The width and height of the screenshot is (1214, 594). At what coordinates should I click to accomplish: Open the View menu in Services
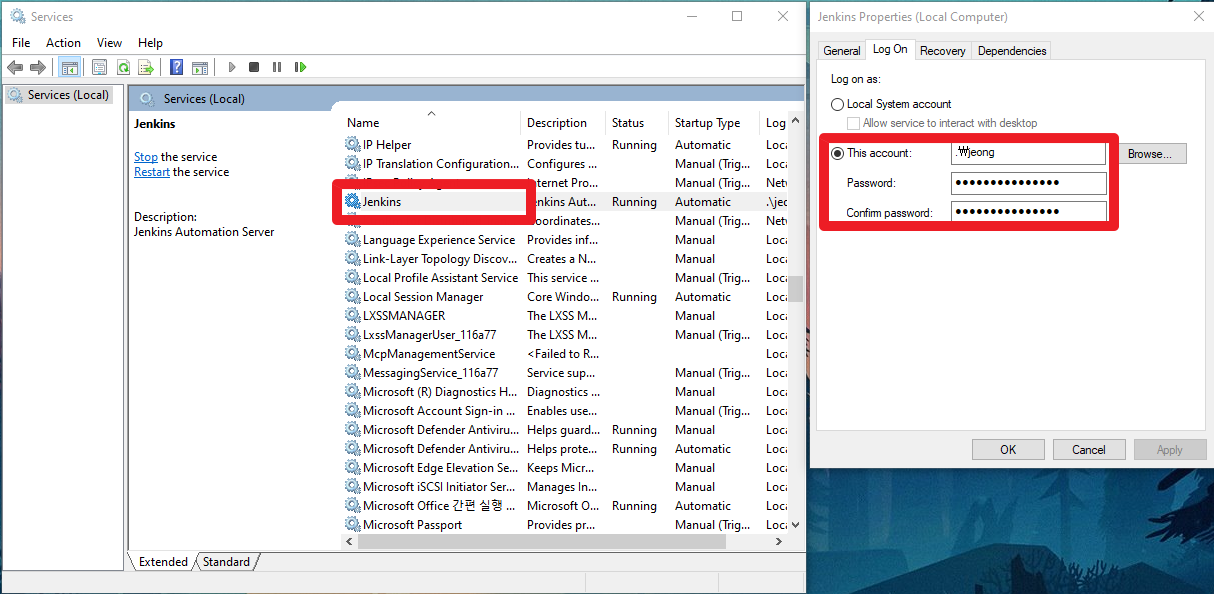110,43
